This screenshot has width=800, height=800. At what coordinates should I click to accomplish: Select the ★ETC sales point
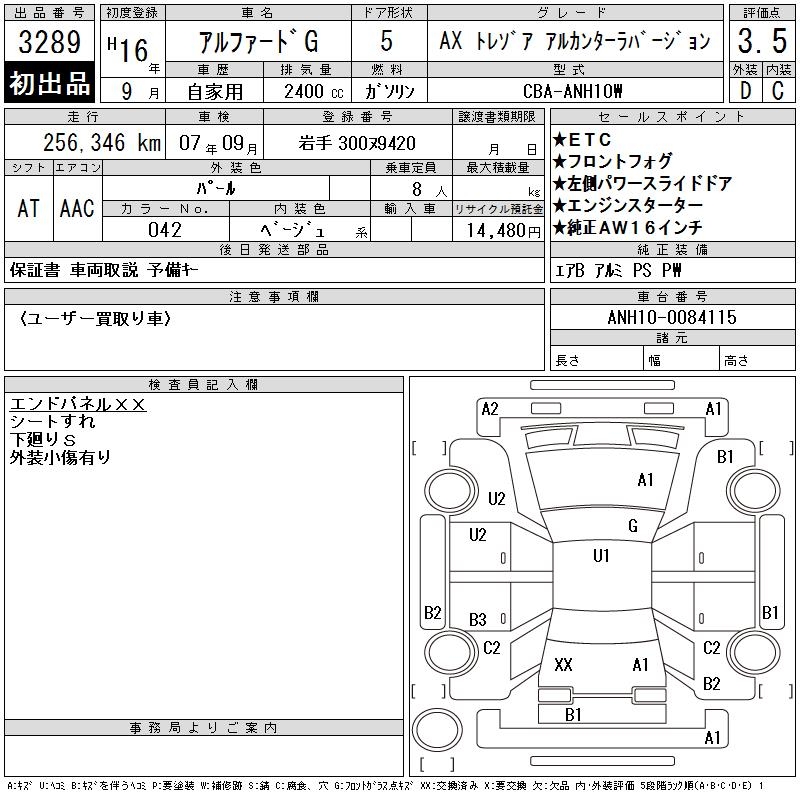click(x=582, y=139)
